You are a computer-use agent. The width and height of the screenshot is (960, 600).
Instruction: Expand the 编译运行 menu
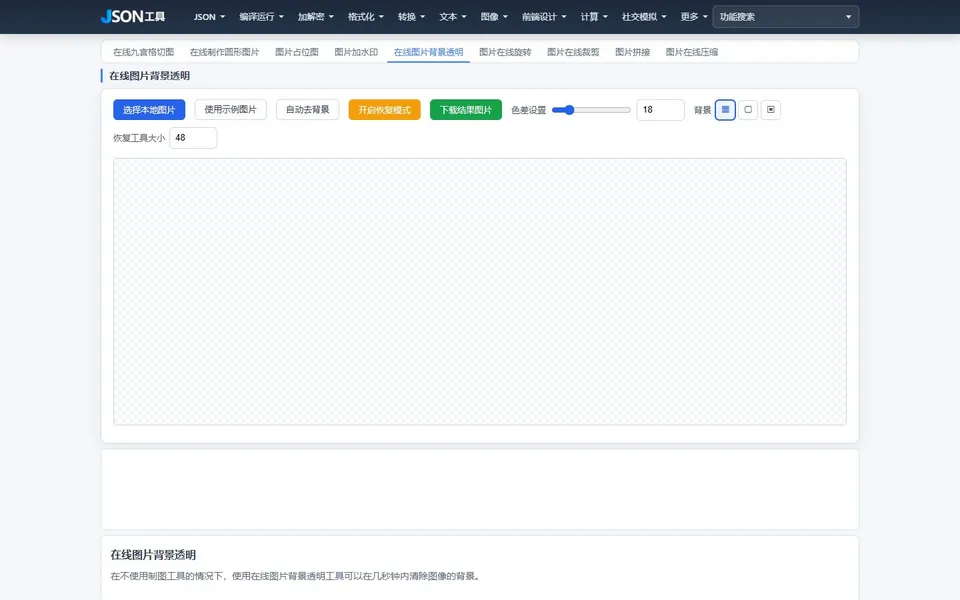point(261,17)
